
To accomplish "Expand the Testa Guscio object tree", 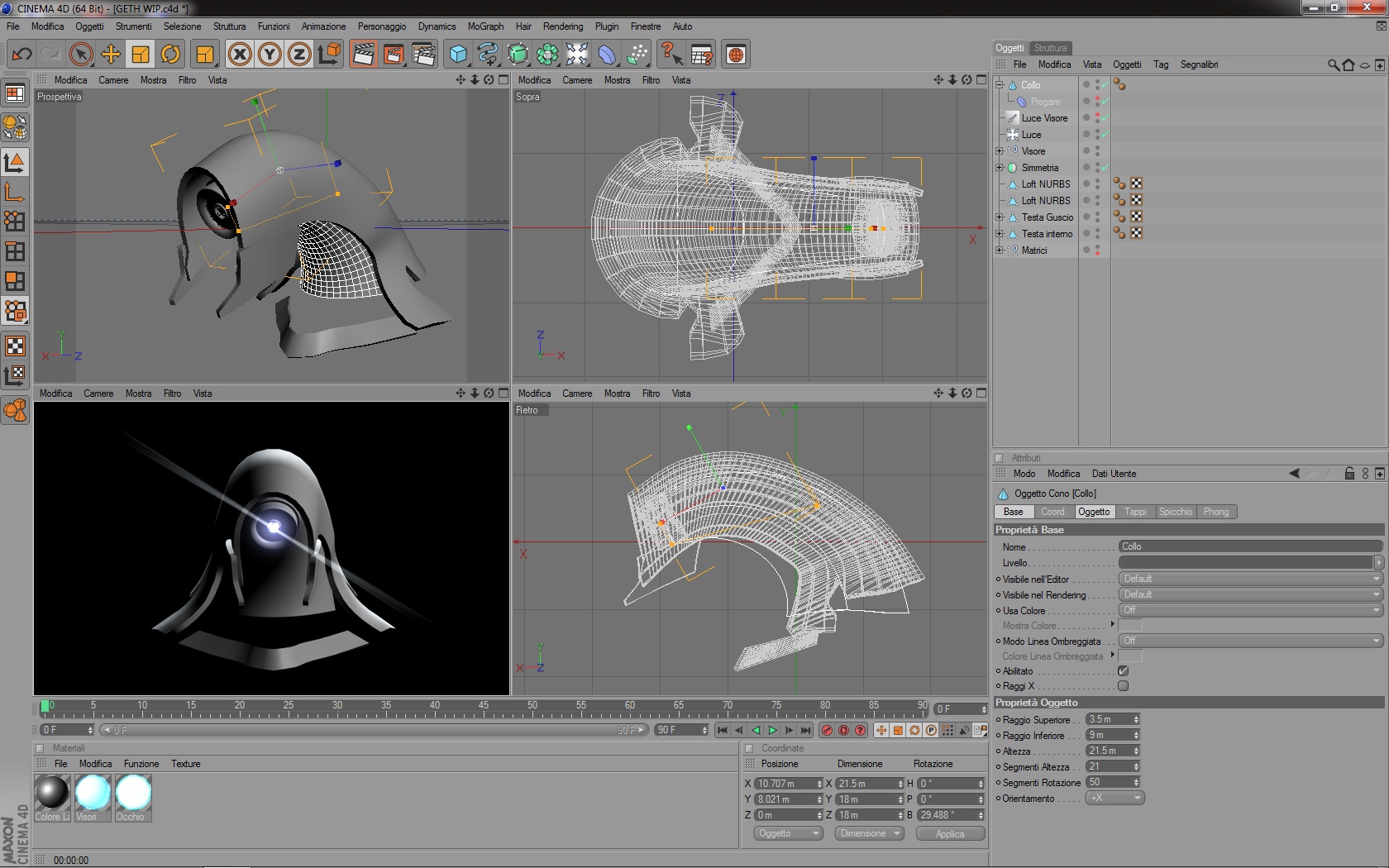I will point(1000,217).
